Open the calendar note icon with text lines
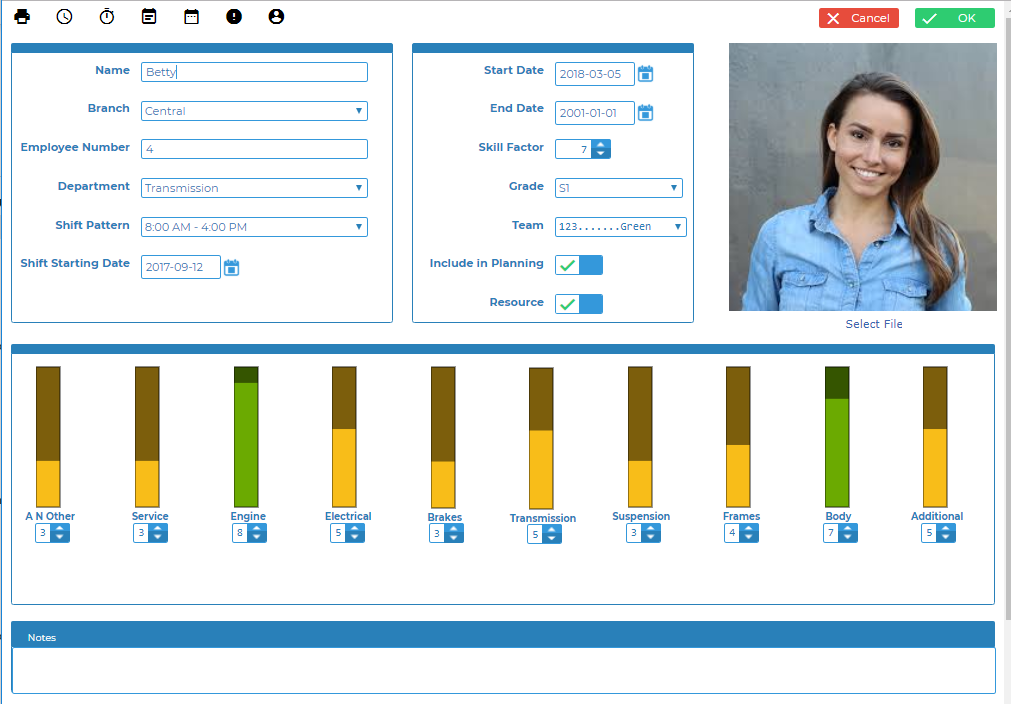Image resolution: width=1011 pixels, height=704 pixels. (x=149, y=17)
